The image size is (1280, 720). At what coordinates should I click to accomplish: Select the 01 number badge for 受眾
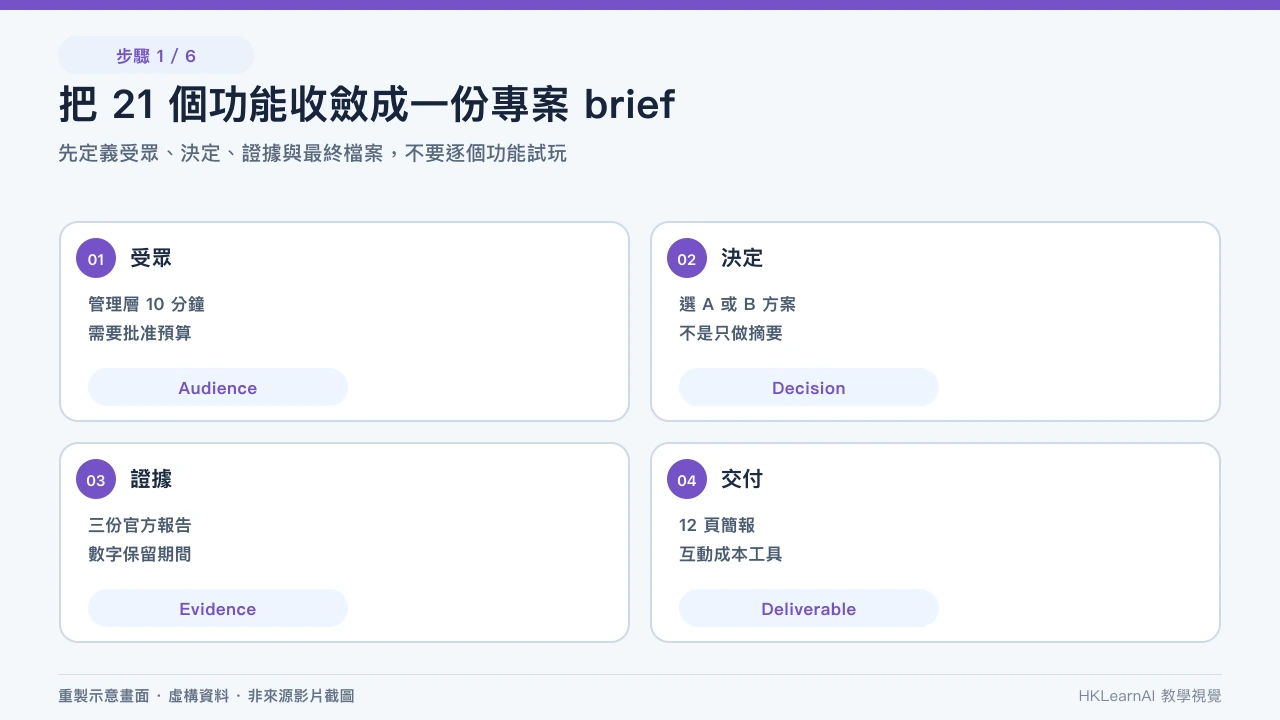click(96, 259)
